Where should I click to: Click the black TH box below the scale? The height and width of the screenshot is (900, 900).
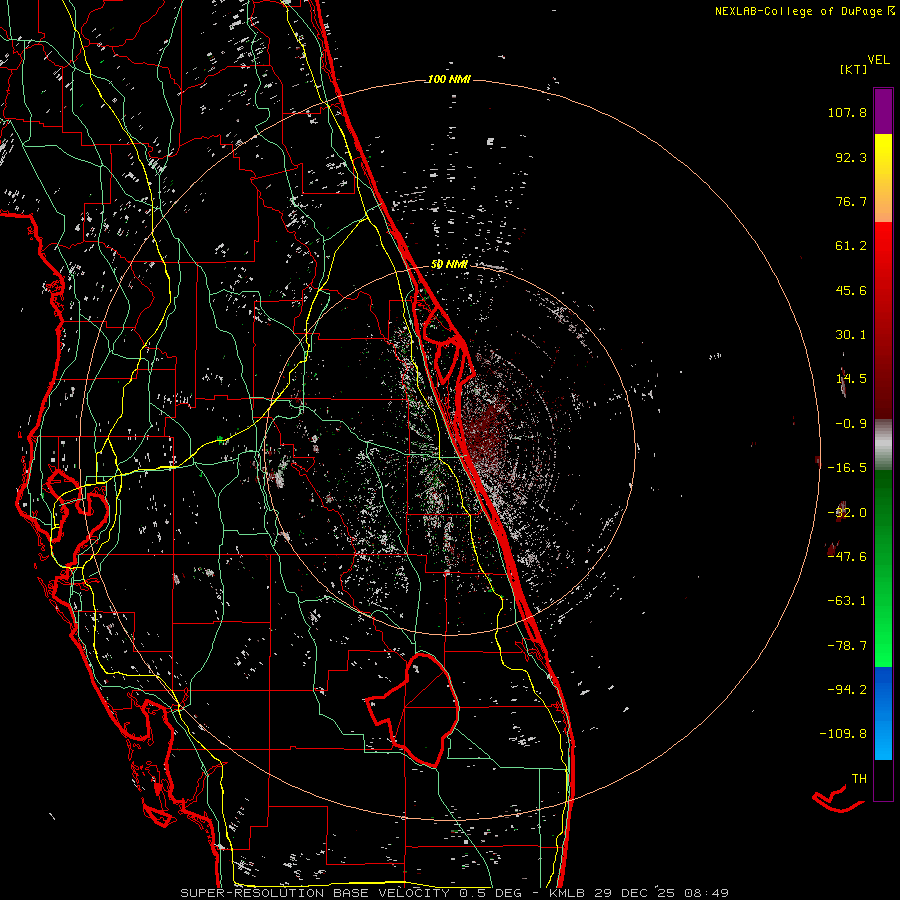(883, 781)
